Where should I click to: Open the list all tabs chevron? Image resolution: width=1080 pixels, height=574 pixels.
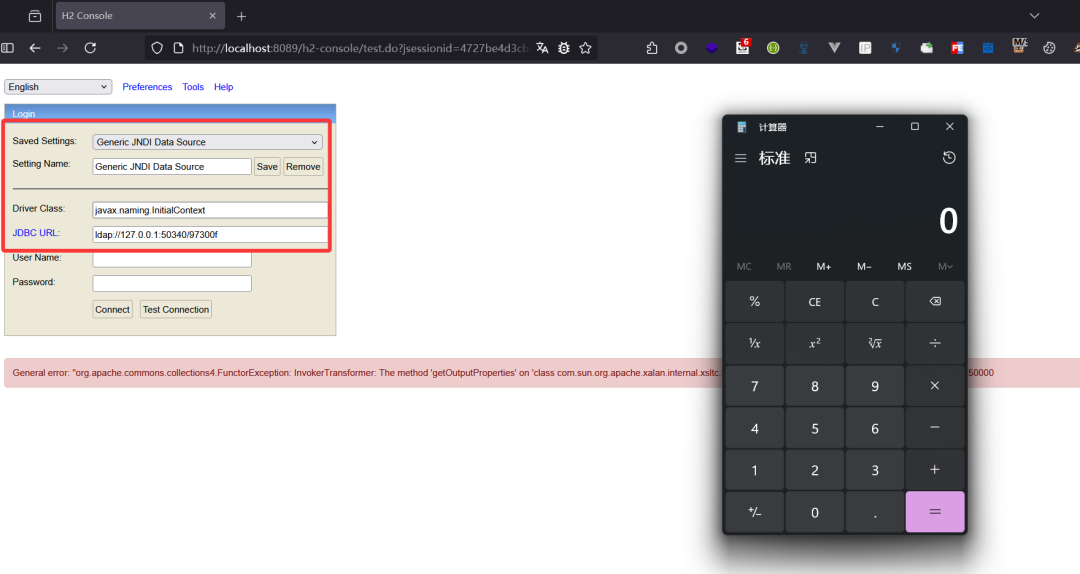coord(1034,16)
